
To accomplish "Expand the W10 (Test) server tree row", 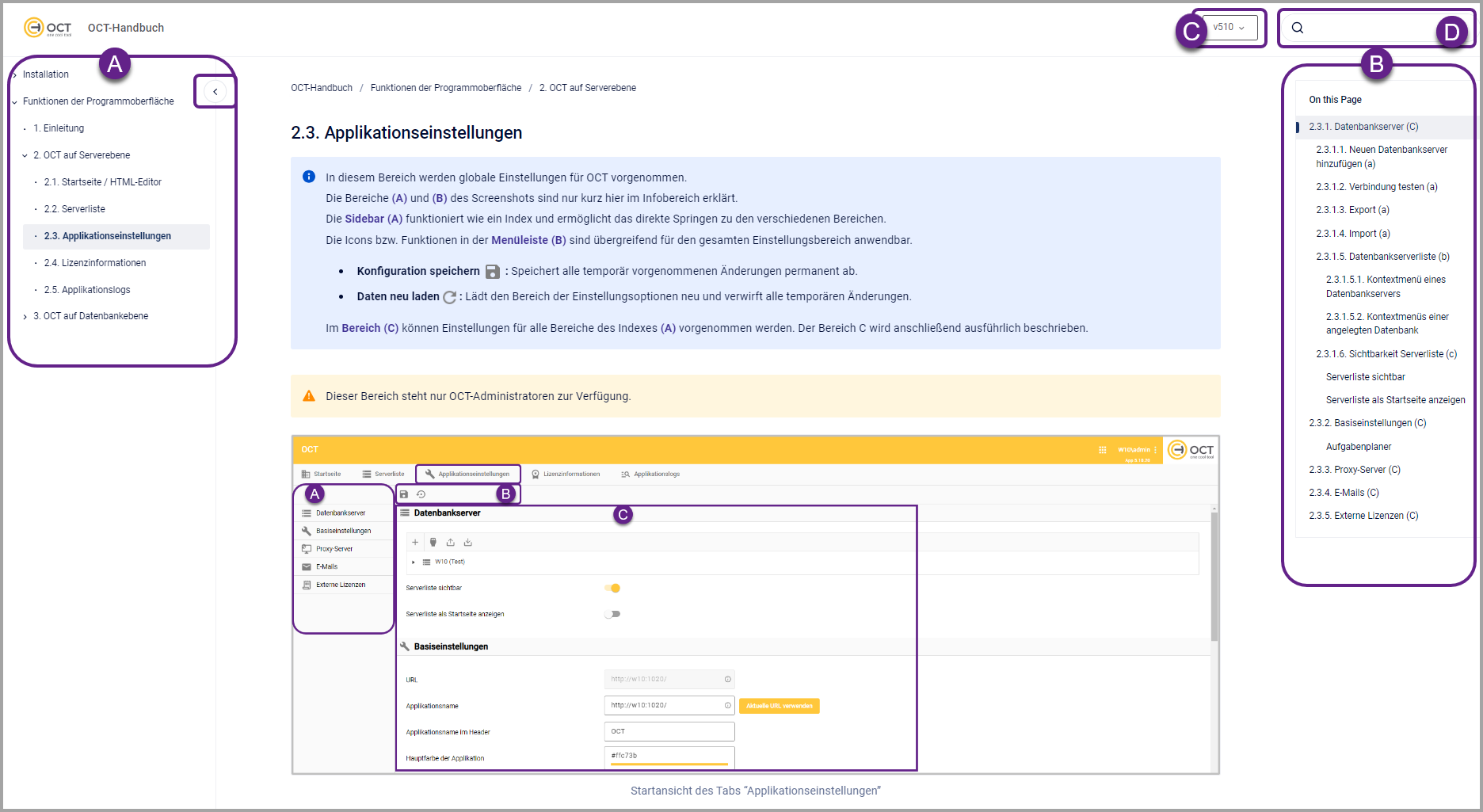I will click(414, 562).
